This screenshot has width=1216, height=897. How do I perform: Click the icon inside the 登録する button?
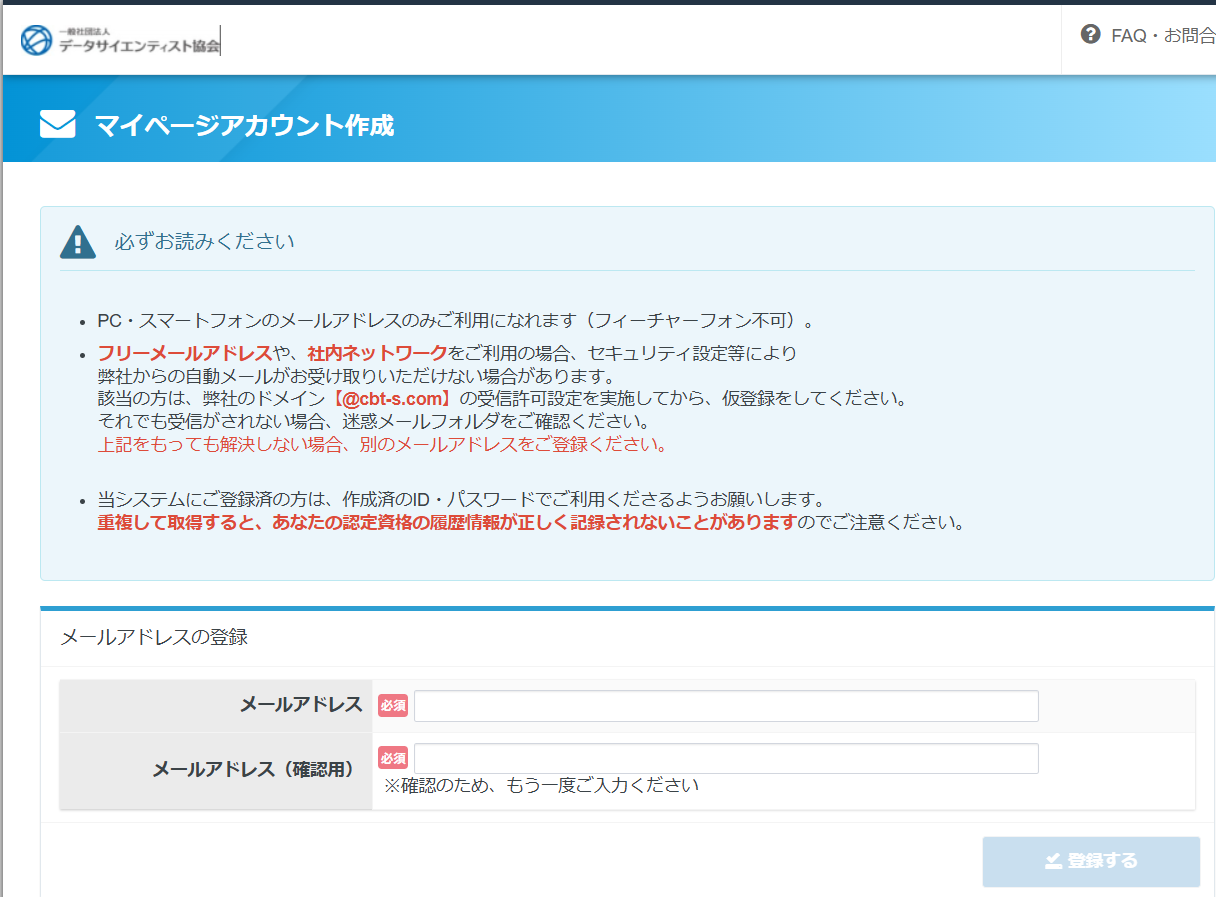(x=1052, y=861)
